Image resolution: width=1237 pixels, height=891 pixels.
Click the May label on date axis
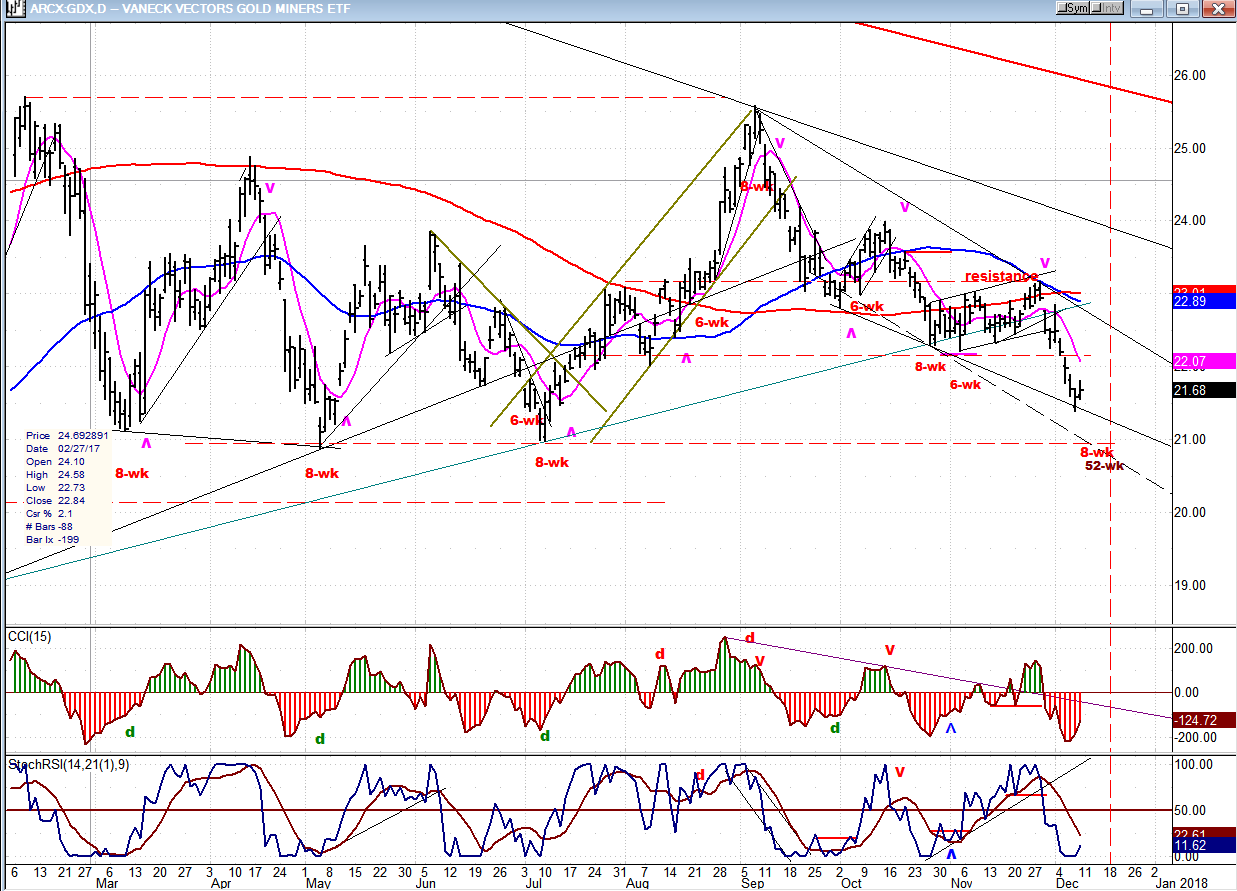(x=318, y=885)
